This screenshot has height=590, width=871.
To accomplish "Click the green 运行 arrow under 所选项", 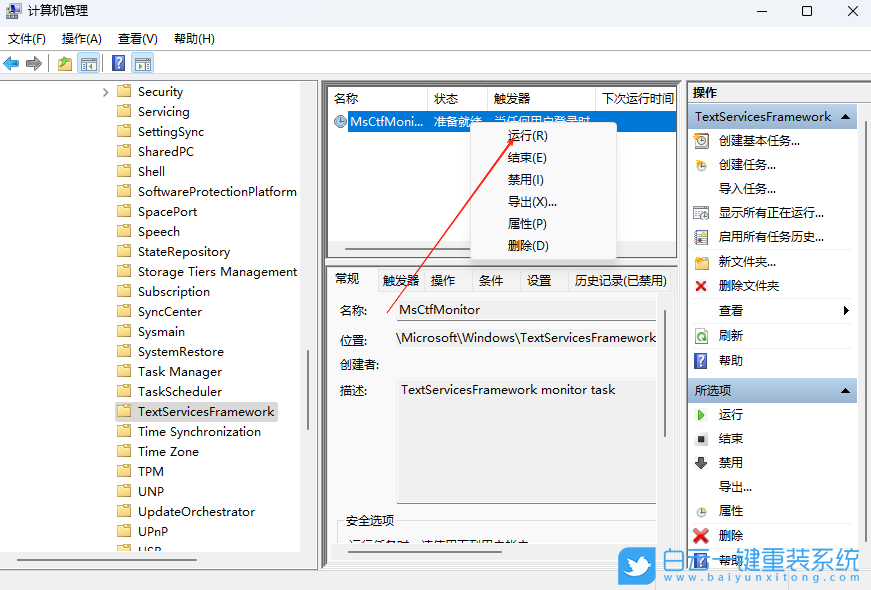I will (703, 414).
